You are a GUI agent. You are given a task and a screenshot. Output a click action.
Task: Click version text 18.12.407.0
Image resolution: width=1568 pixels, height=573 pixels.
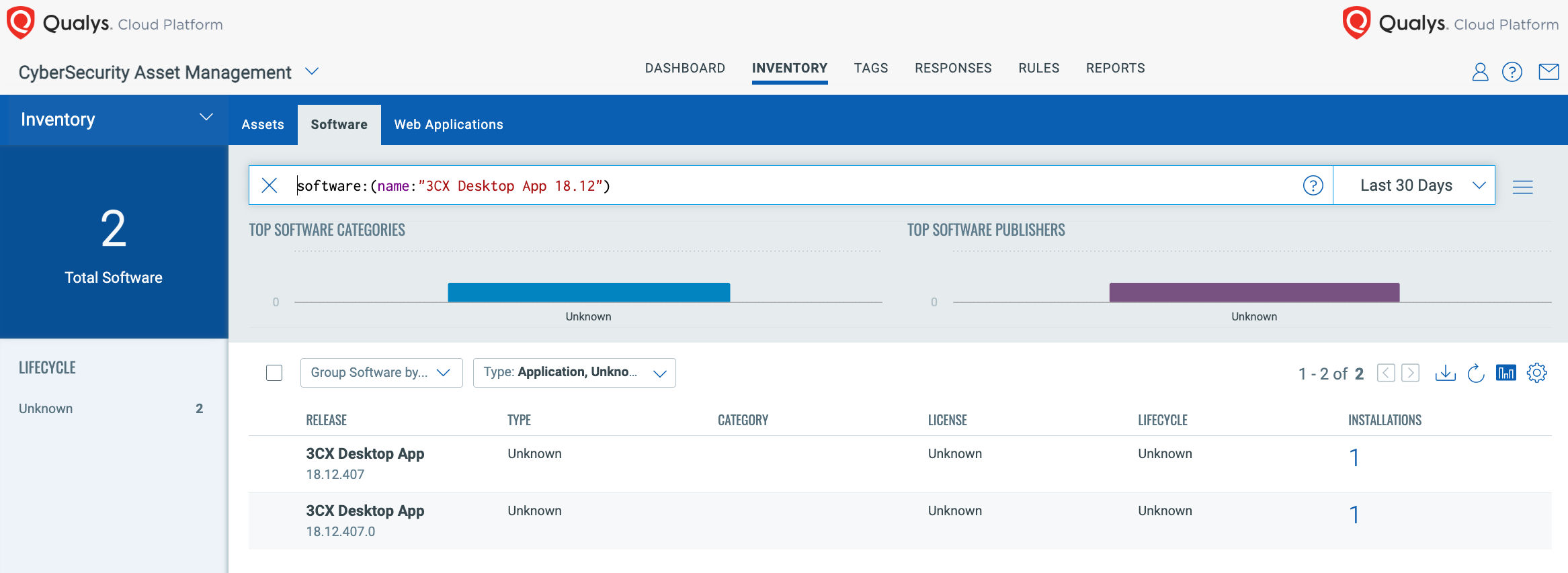pos(340,531)
